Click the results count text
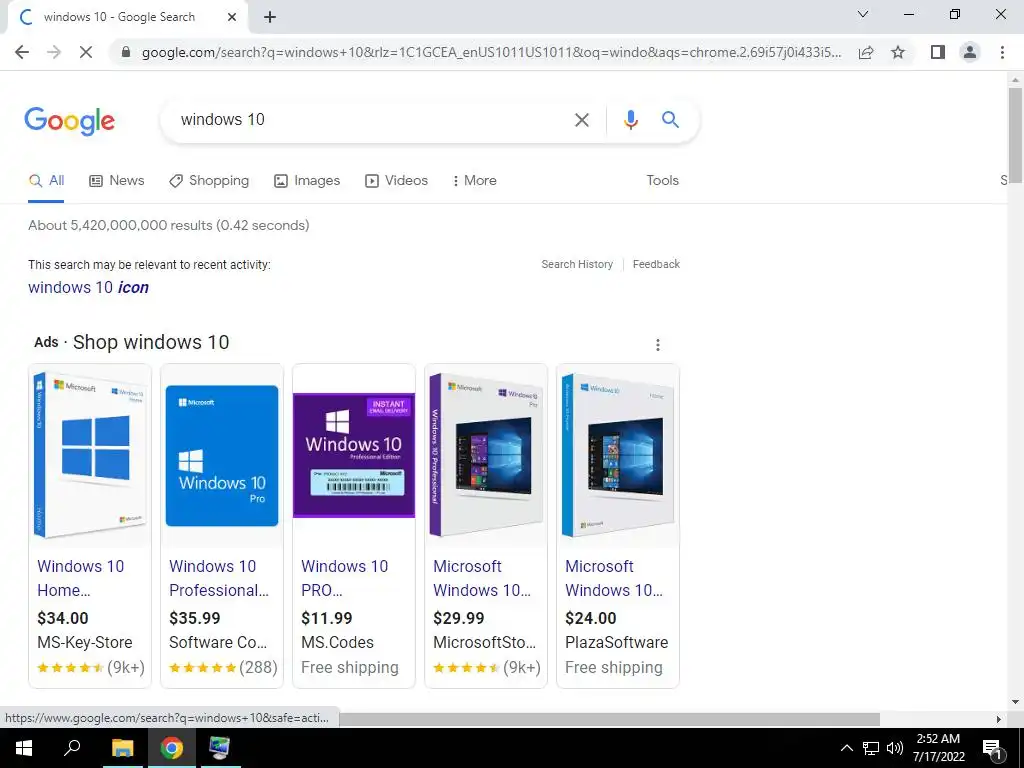This screenshot has width=1024, height=768. coord(168,225)
